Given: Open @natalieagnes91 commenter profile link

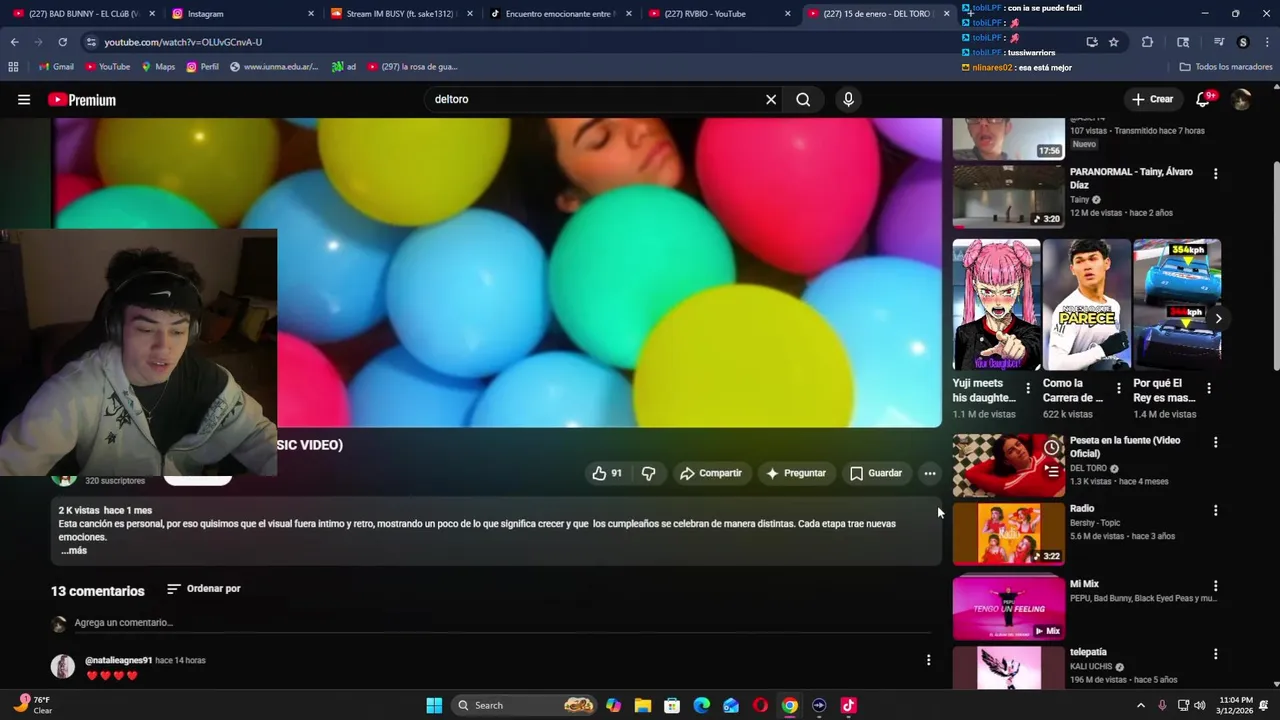Looking at the screenshot, I should (x=118, y=661).
